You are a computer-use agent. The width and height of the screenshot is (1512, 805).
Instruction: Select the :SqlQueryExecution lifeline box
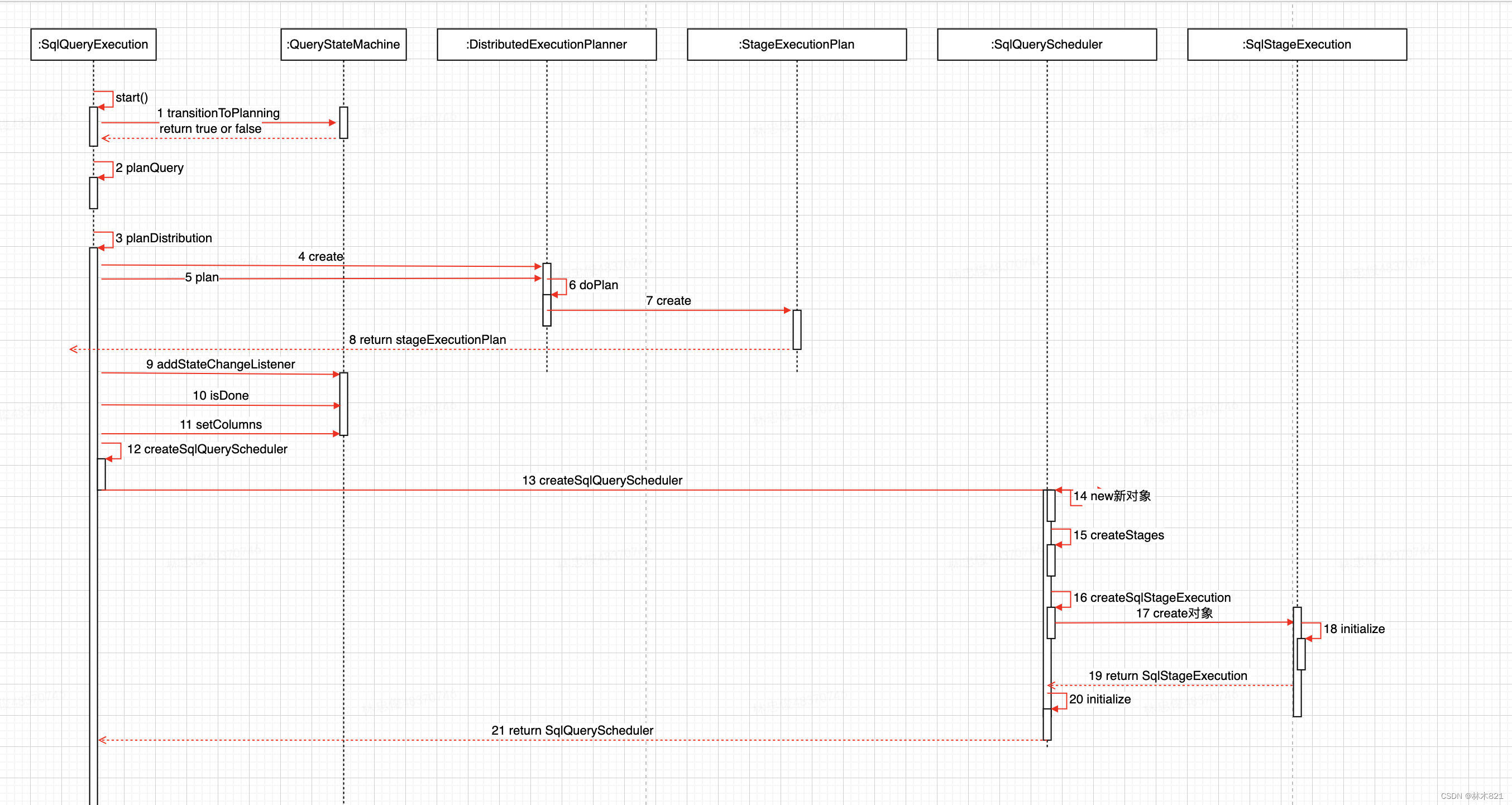point(93,45)
